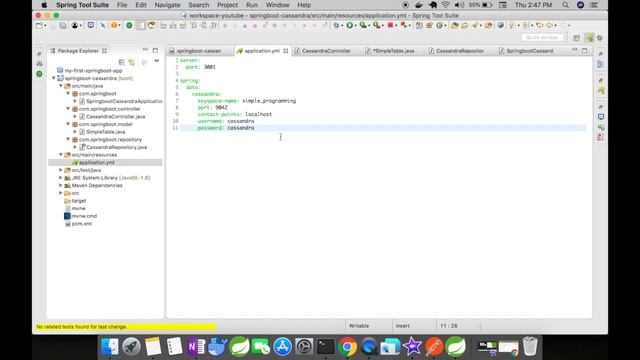Select mvnw.cmd in Package Explorer

click(84, 216)
